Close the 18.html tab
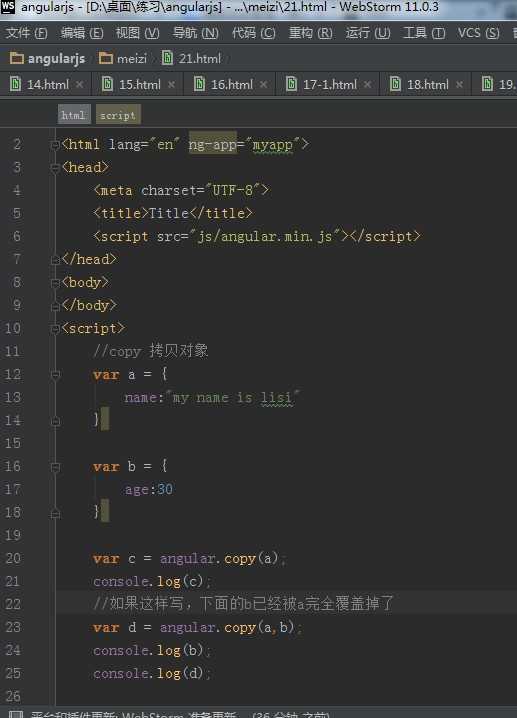517x718 pixels. (459, 85)
